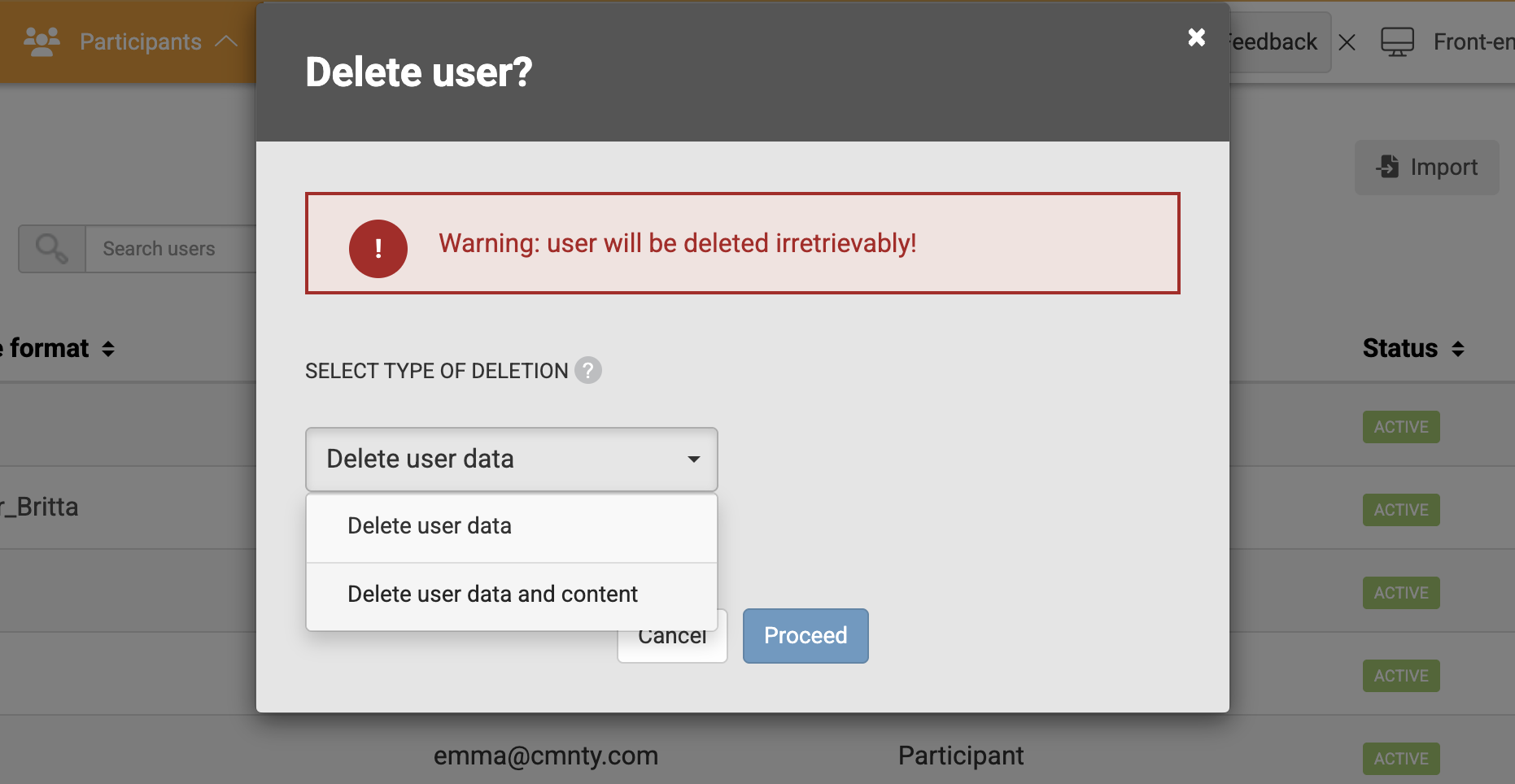Screen dimensions: 1515x784
Task: Click the emma@cmnty.com email
Action: pyautogui.click(x=546, y=756)
